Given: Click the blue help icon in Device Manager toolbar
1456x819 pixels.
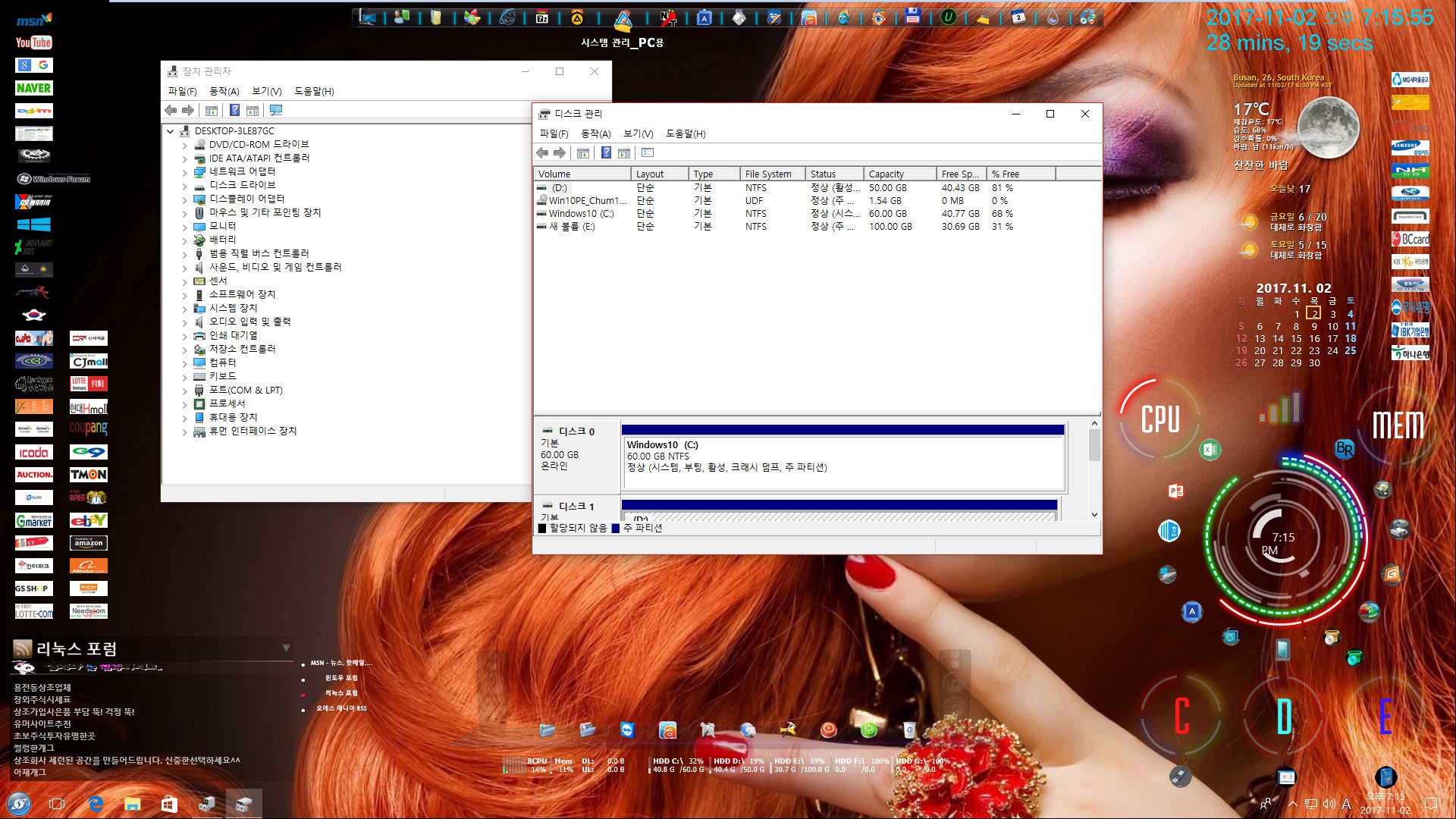Looking at the screenshot, I should [x=234, y=111].
